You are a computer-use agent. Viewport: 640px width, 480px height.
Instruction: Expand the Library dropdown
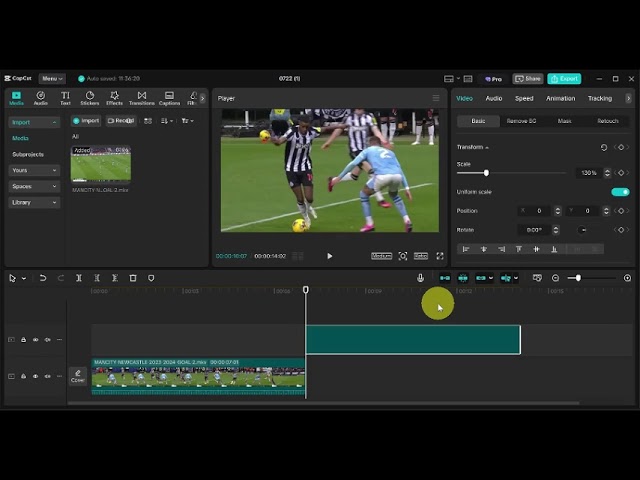click(x=34, y=202)
